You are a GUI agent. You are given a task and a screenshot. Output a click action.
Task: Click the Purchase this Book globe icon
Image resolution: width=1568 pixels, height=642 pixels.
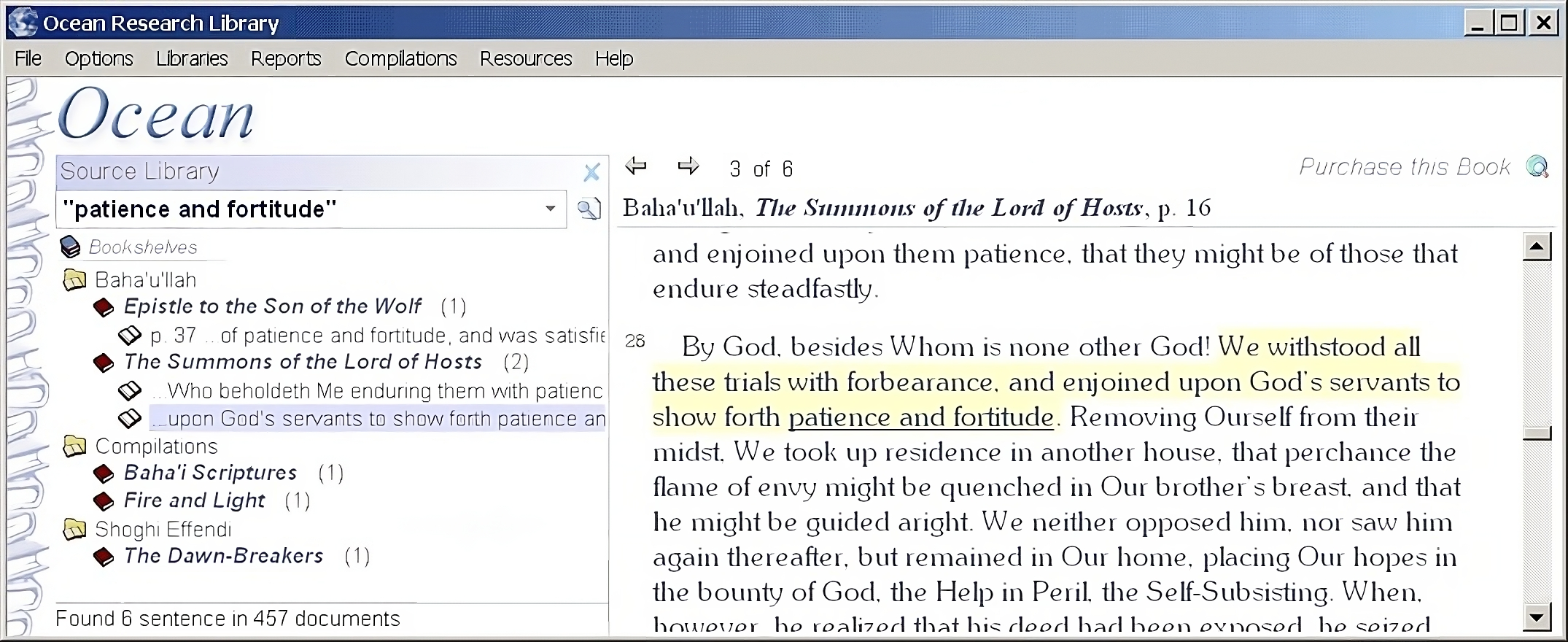[x=1537, y=167]
